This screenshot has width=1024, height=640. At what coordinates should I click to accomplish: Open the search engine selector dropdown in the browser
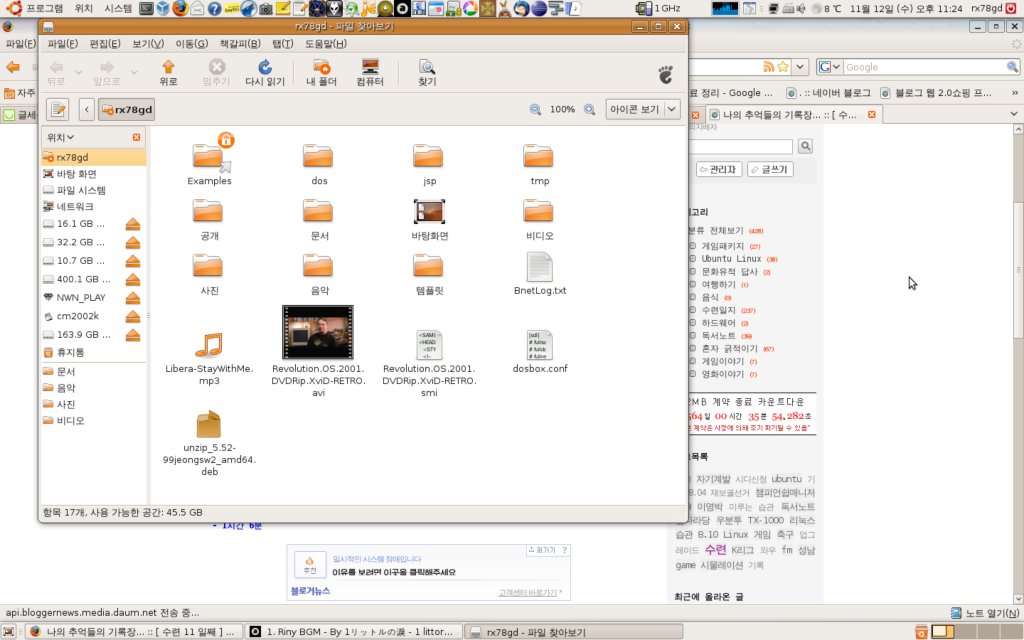coord(829,67)
